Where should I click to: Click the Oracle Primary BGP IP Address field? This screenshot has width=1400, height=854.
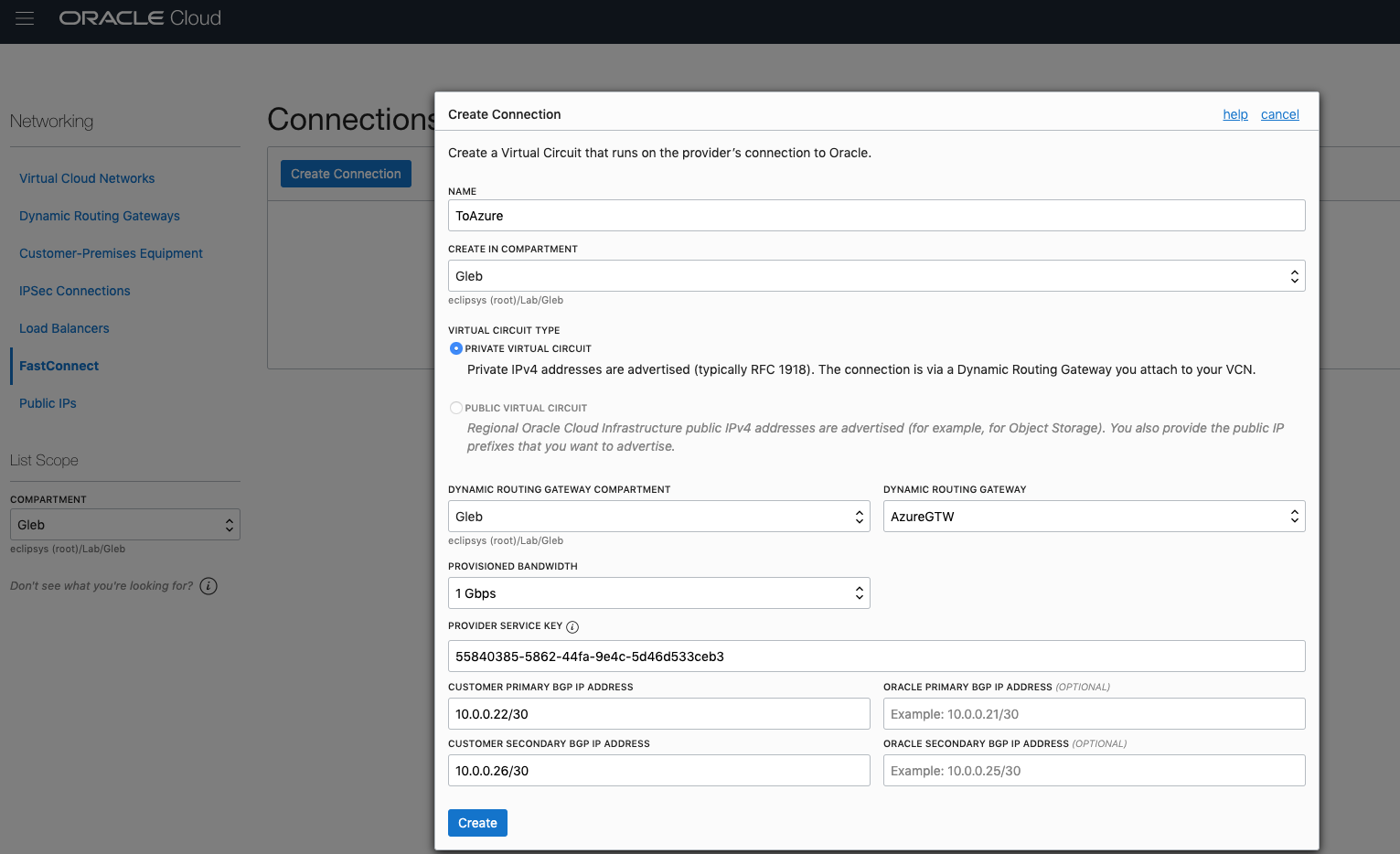point(1094,713)
